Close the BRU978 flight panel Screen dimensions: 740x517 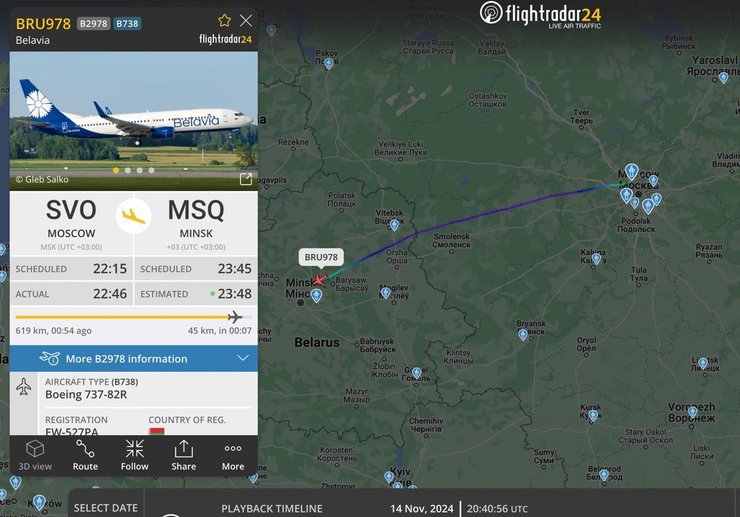[246, 20]
